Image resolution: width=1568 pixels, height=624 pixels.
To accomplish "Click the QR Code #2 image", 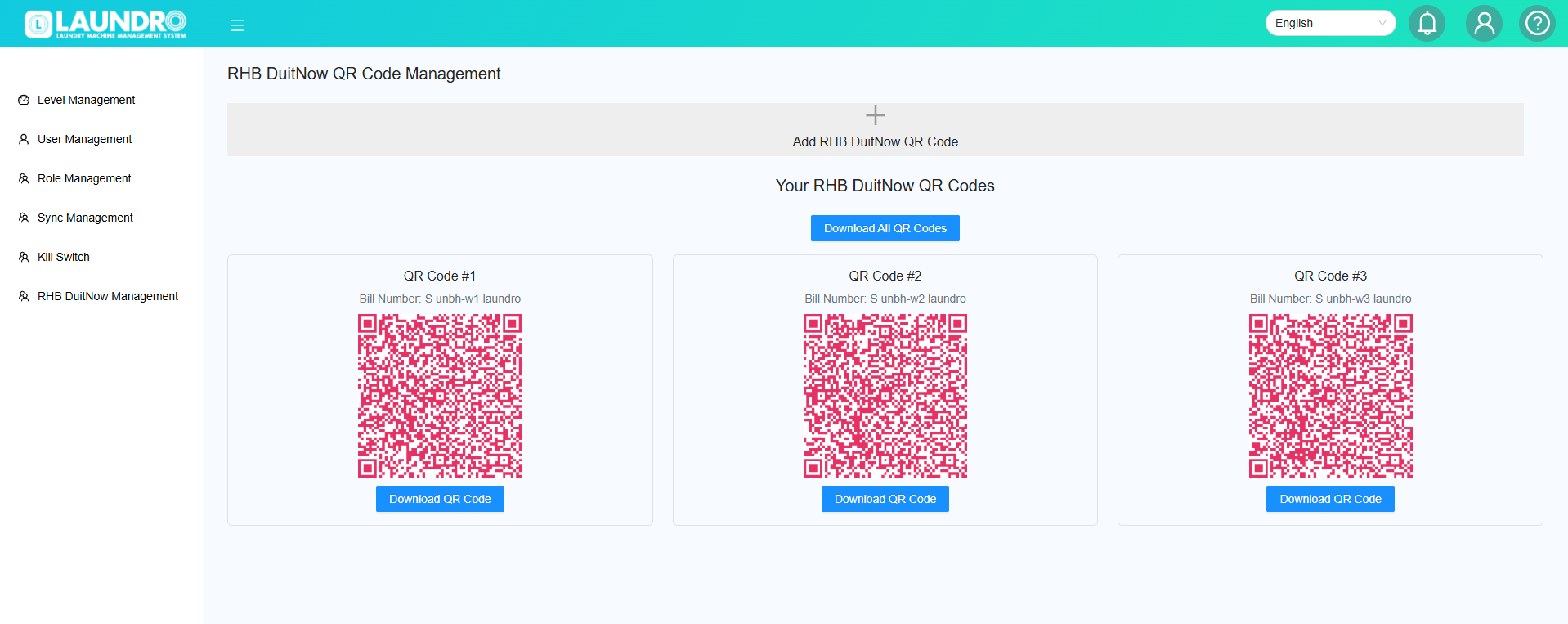I will tap(885, 396).
